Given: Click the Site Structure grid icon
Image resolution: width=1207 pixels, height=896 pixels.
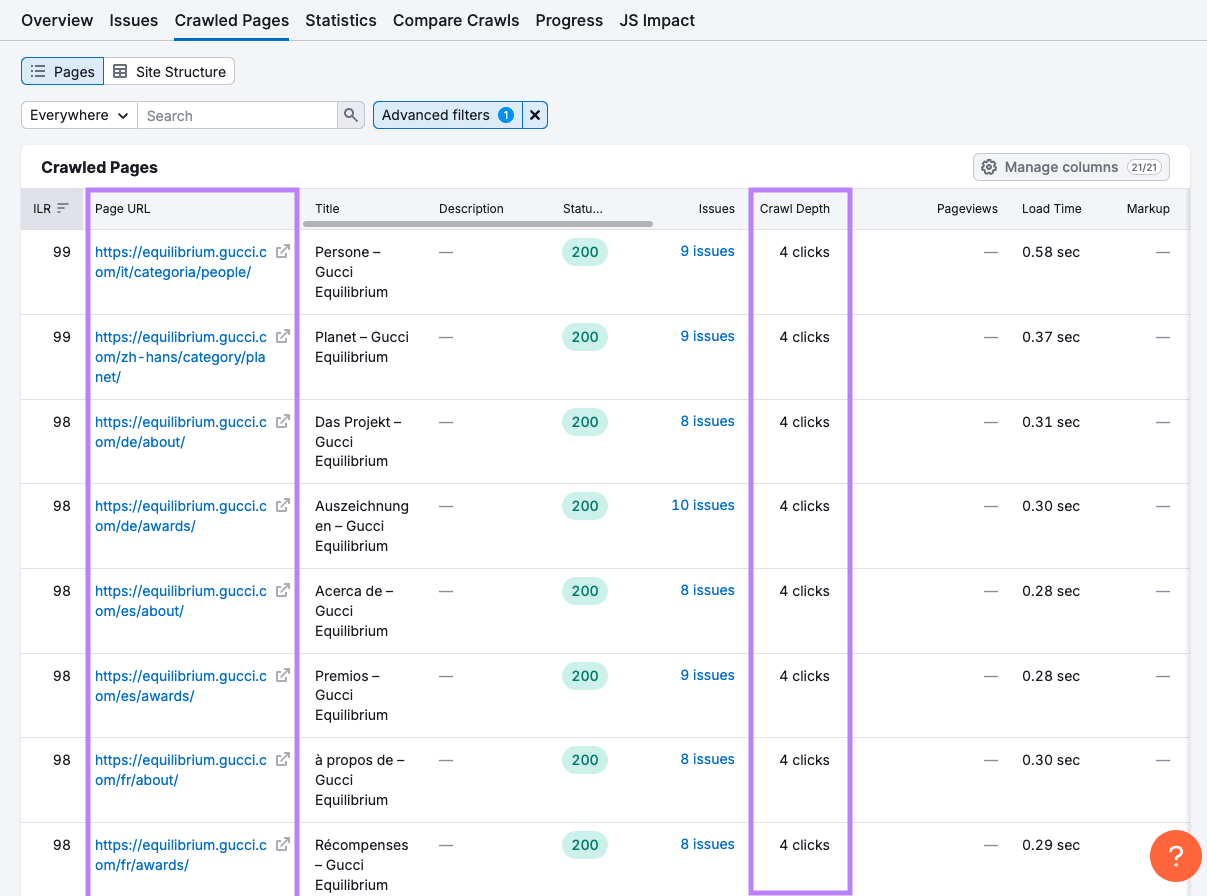Looking at the screenshot, I should coord(119,71).
